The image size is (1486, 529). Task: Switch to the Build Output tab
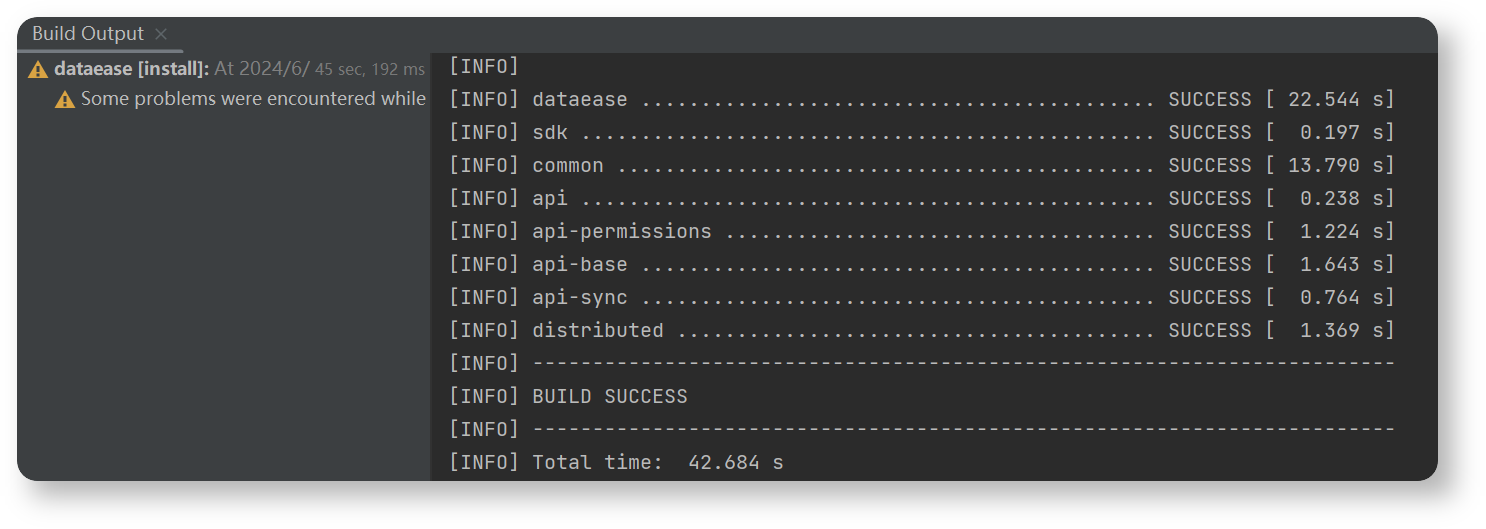88,34
